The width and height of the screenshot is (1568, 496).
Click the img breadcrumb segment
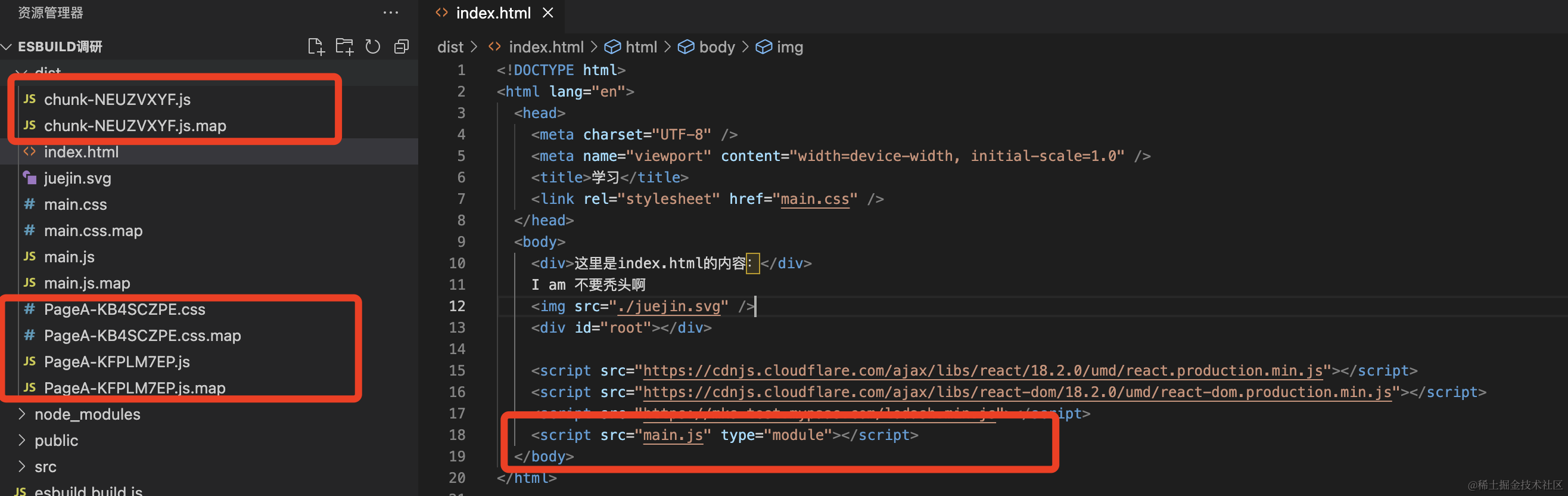click(x=789, y=47)
